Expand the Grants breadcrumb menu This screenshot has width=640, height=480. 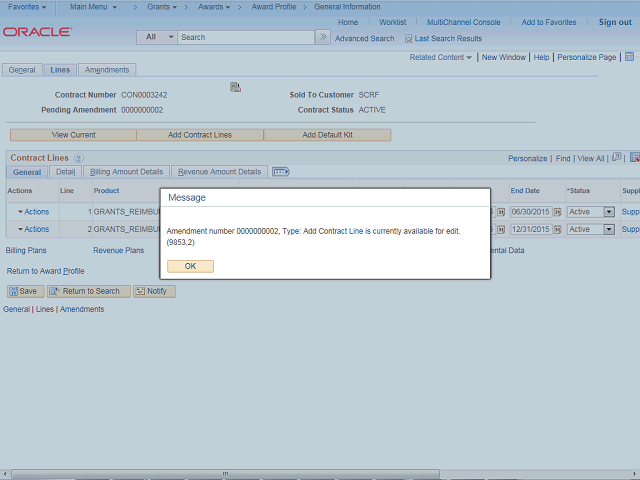[x=162, y=7]
